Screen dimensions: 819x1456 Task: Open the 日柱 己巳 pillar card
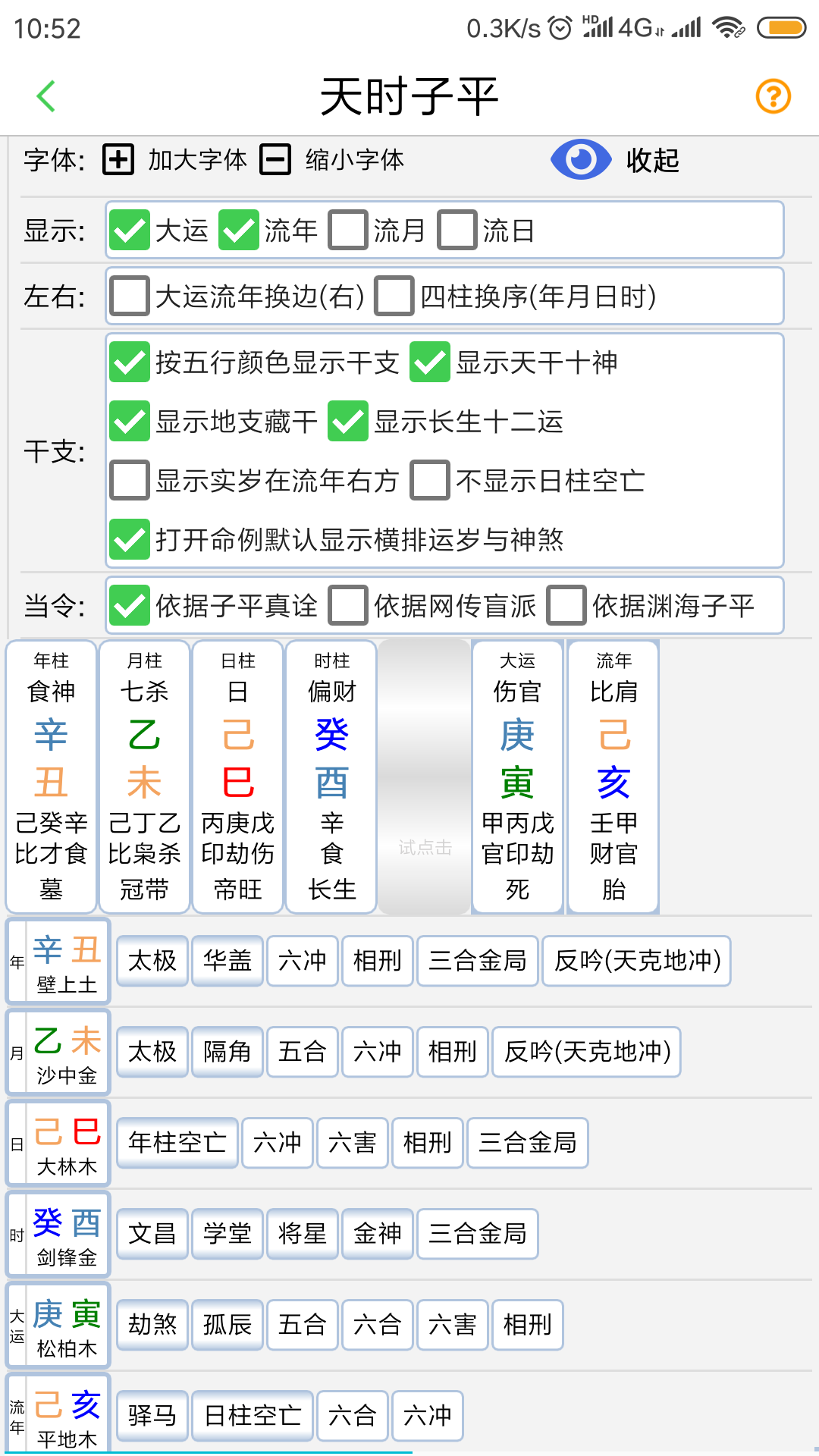tap(238, 777)
